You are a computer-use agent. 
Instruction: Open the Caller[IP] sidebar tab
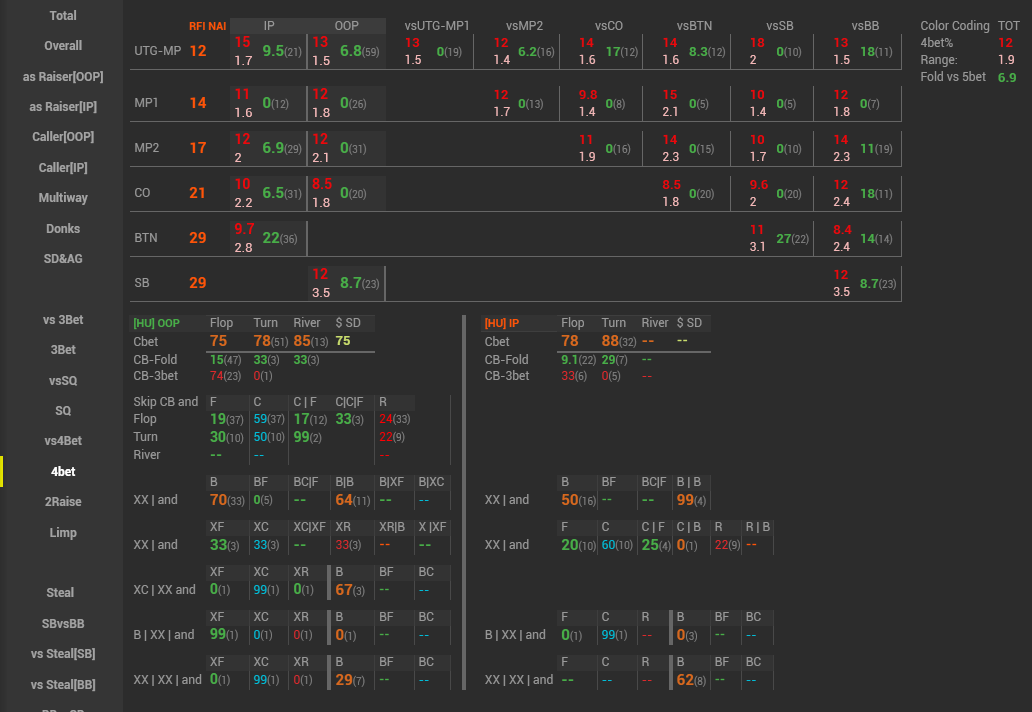coord(62,168)
